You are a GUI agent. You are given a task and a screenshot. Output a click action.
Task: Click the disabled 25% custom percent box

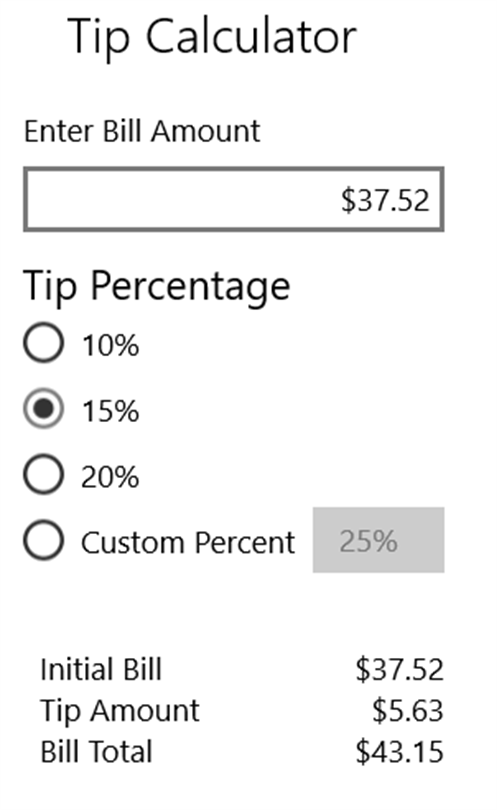point(378,540)
